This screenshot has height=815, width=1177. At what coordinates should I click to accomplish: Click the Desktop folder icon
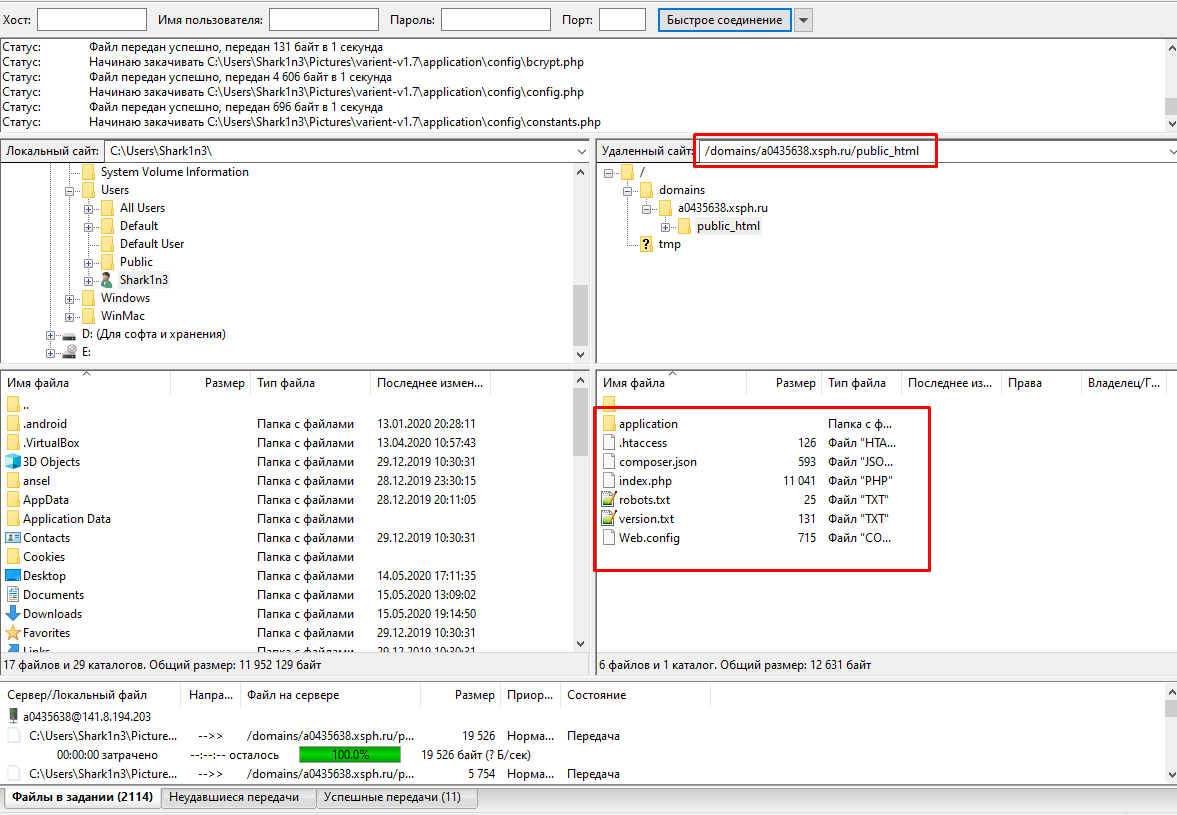coord(13,576)
